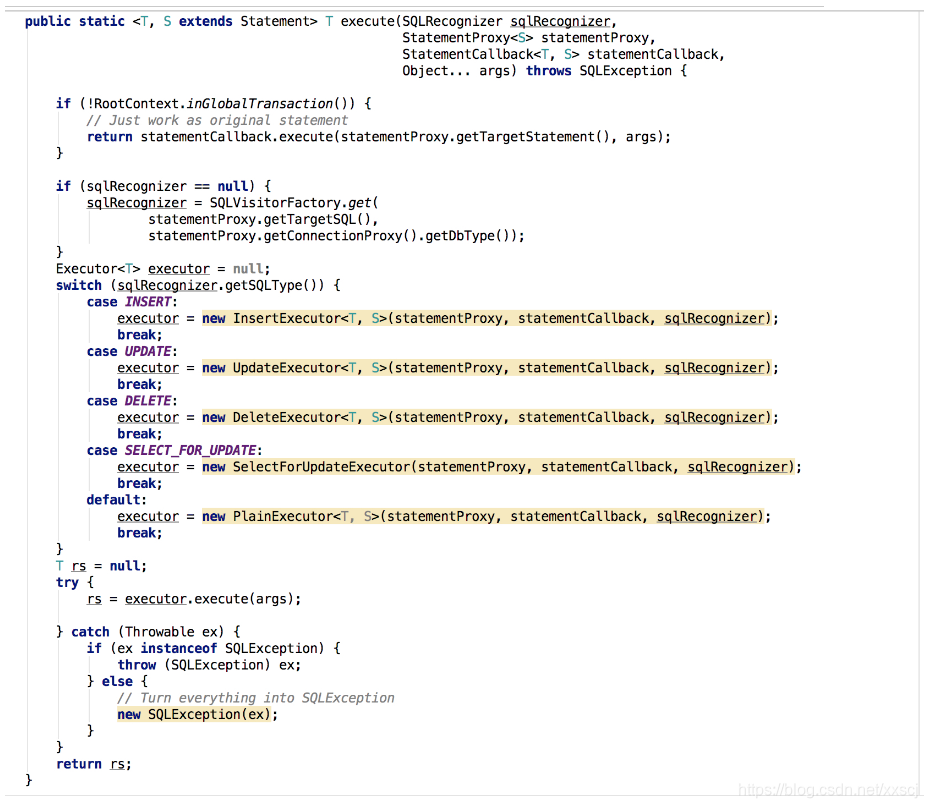Click the 'SelectForUpdateExecutor' class name
This screenshot has width=927, height=808.
(322, 468)
